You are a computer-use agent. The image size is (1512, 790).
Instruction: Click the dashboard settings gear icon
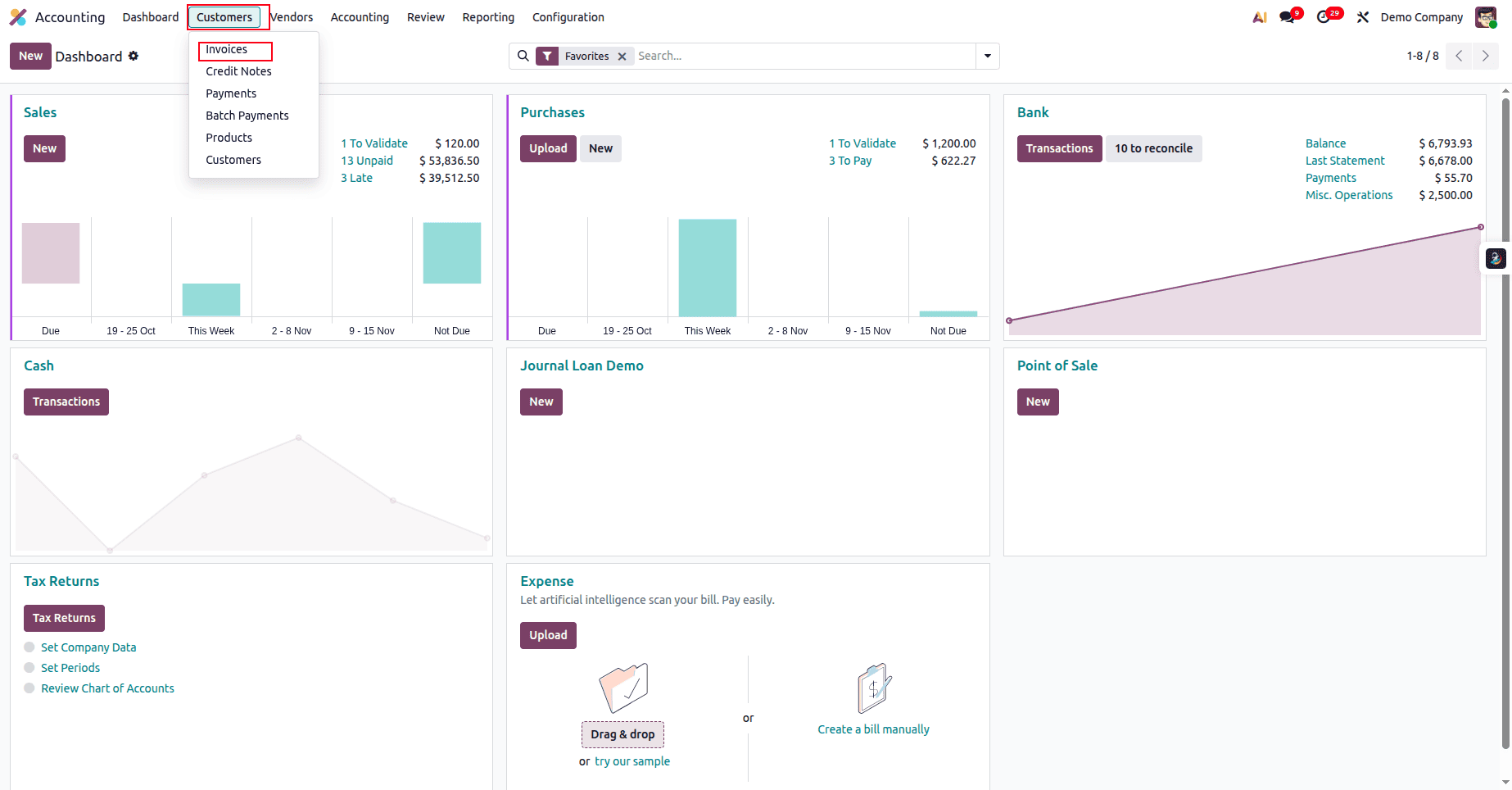(x=133, y=56)
